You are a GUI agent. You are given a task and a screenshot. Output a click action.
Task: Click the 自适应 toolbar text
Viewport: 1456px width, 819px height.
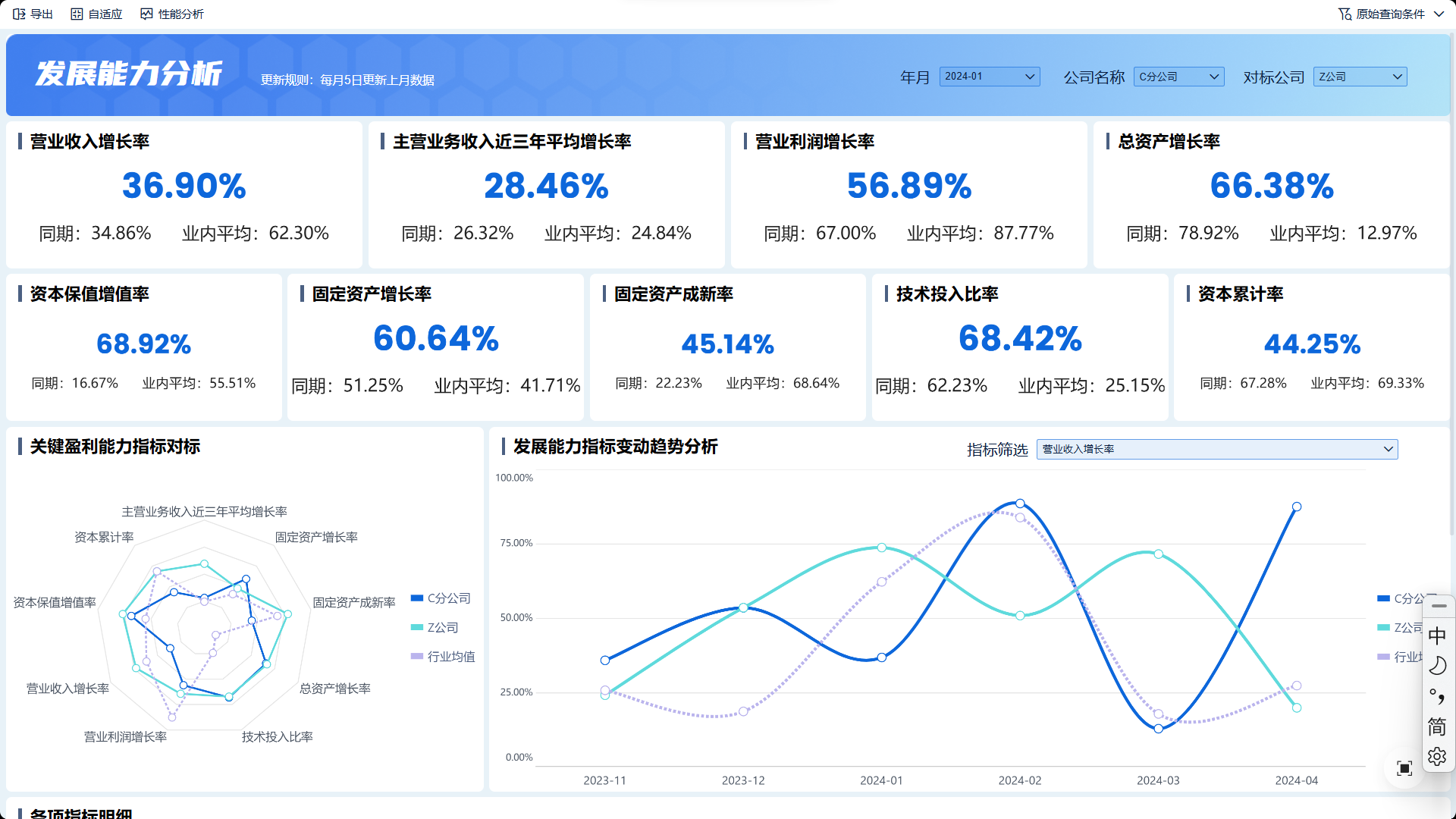tap(105, 14)
